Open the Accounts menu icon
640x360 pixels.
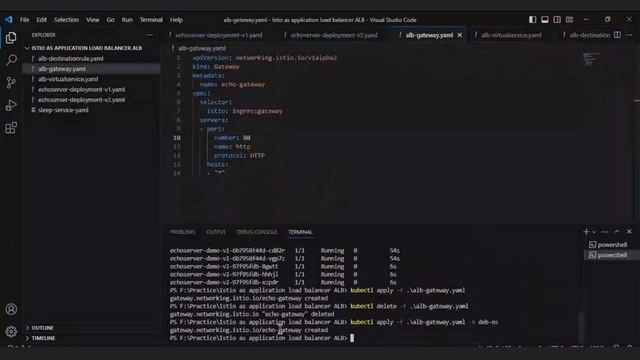click(11, 309)
